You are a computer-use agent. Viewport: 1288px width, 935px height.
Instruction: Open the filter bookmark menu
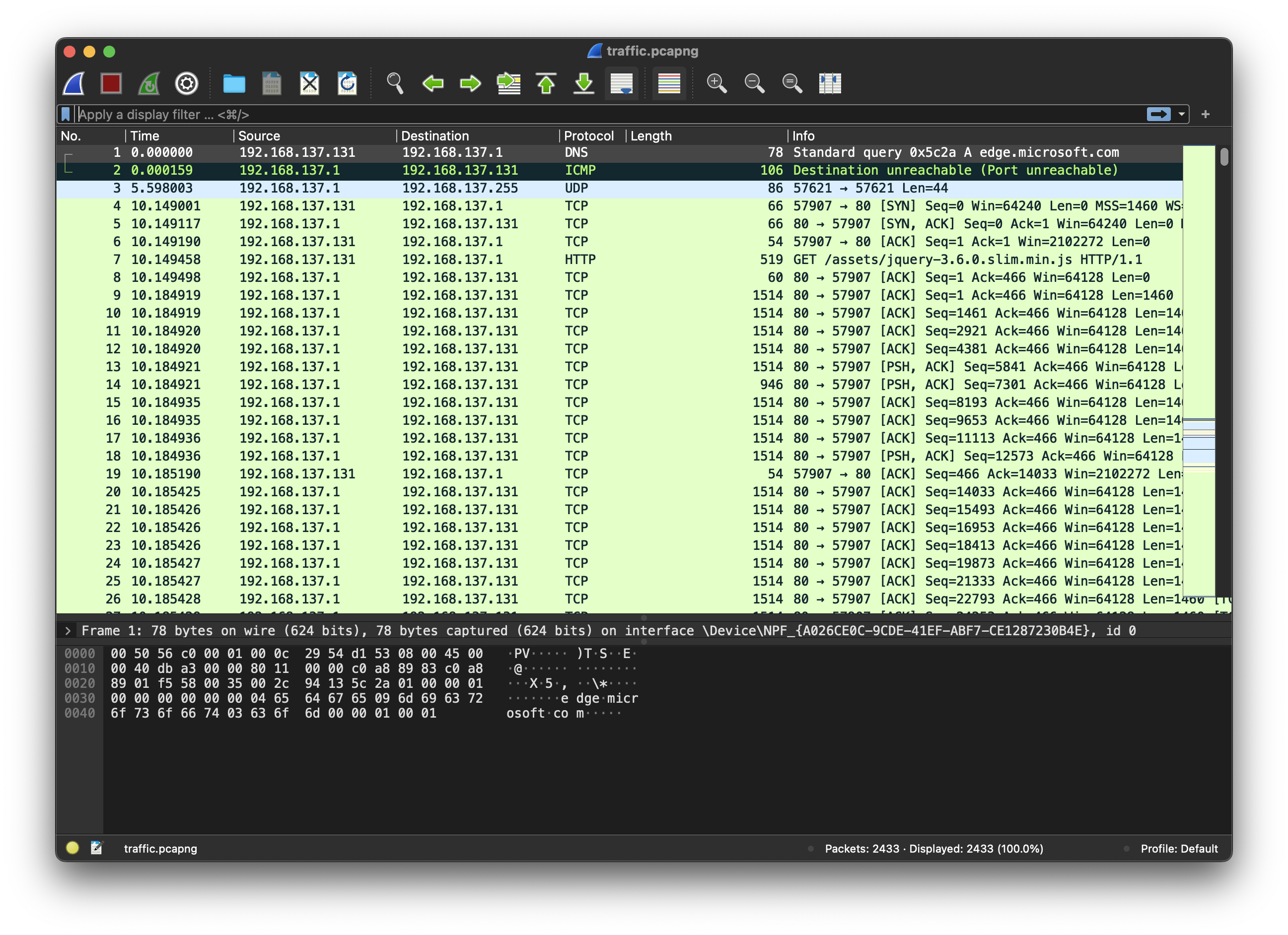pyautogui.click(x=66, y=114)
